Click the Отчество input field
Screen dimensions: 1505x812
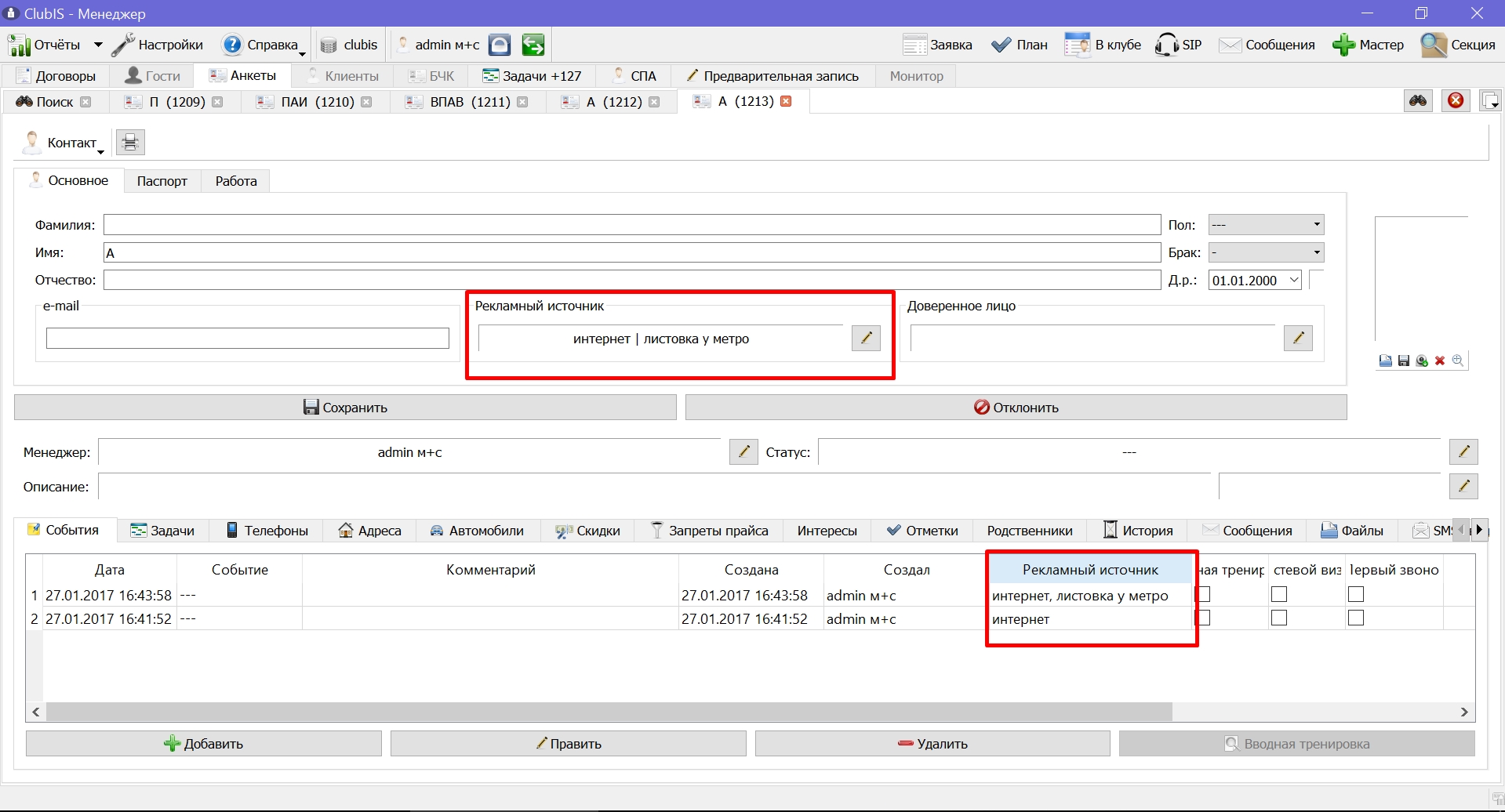tap(632, 280)
